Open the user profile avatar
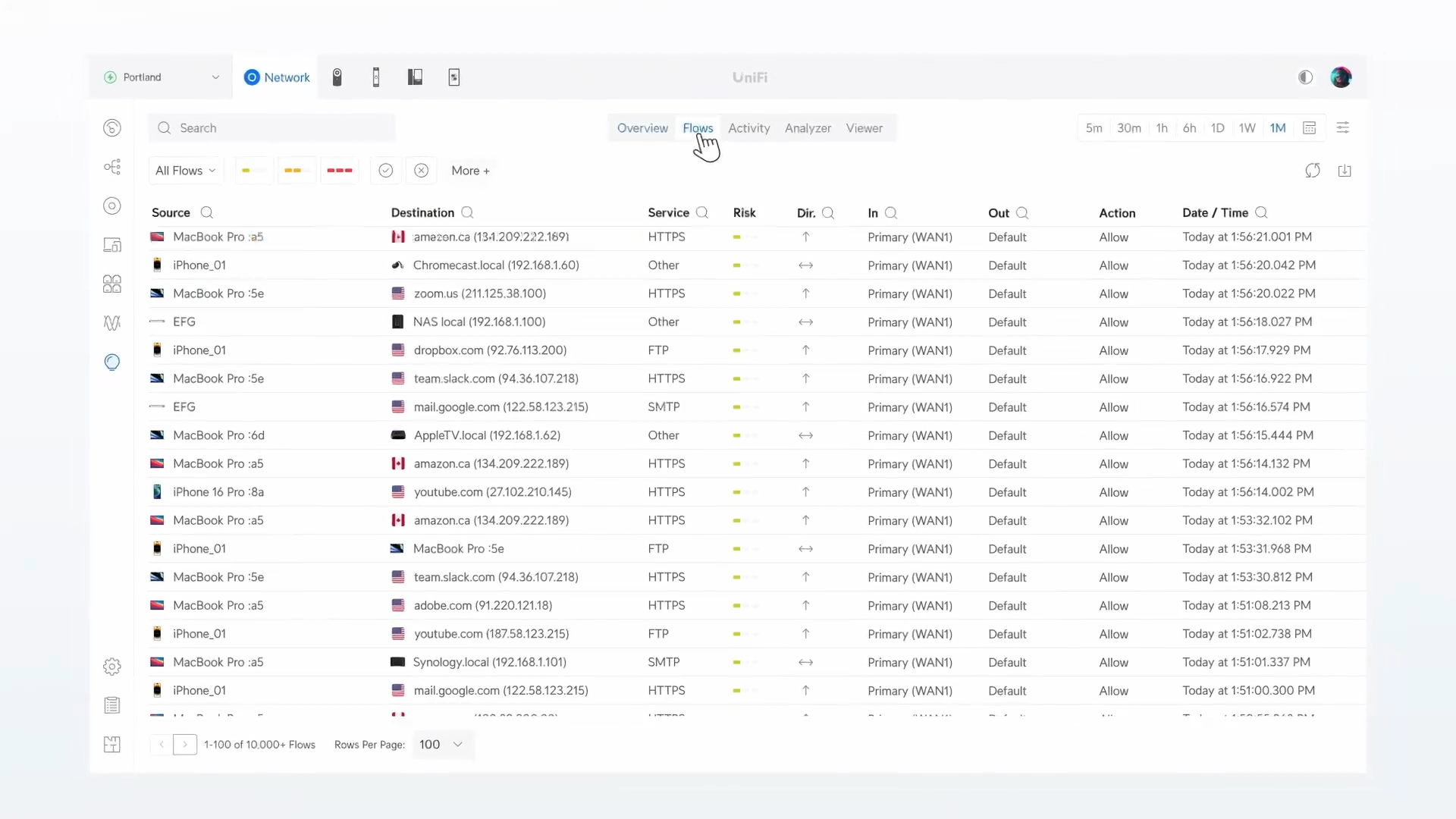Viewport: 1456px width, 819px height. pos(1341,77)
